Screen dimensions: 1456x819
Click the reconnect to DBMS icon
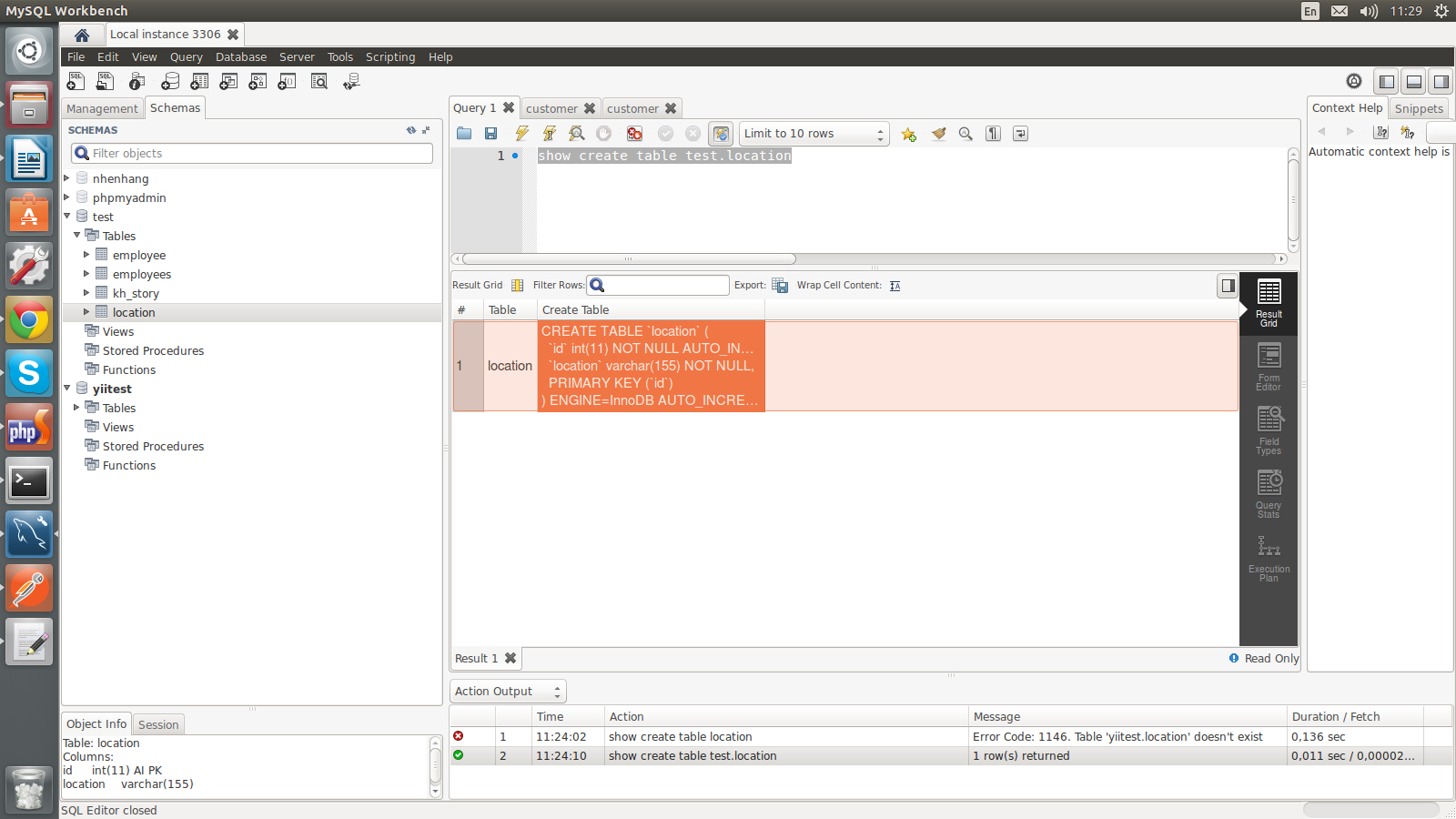coord(351,82)
